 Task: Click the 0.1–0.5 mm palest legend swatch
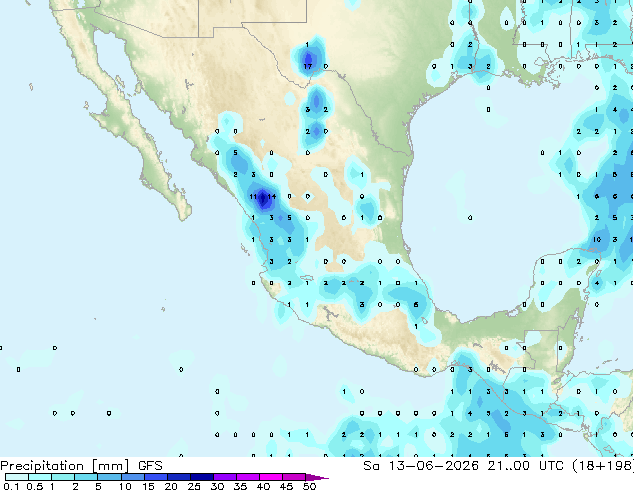pyautogui.click(x=17, y=477)
